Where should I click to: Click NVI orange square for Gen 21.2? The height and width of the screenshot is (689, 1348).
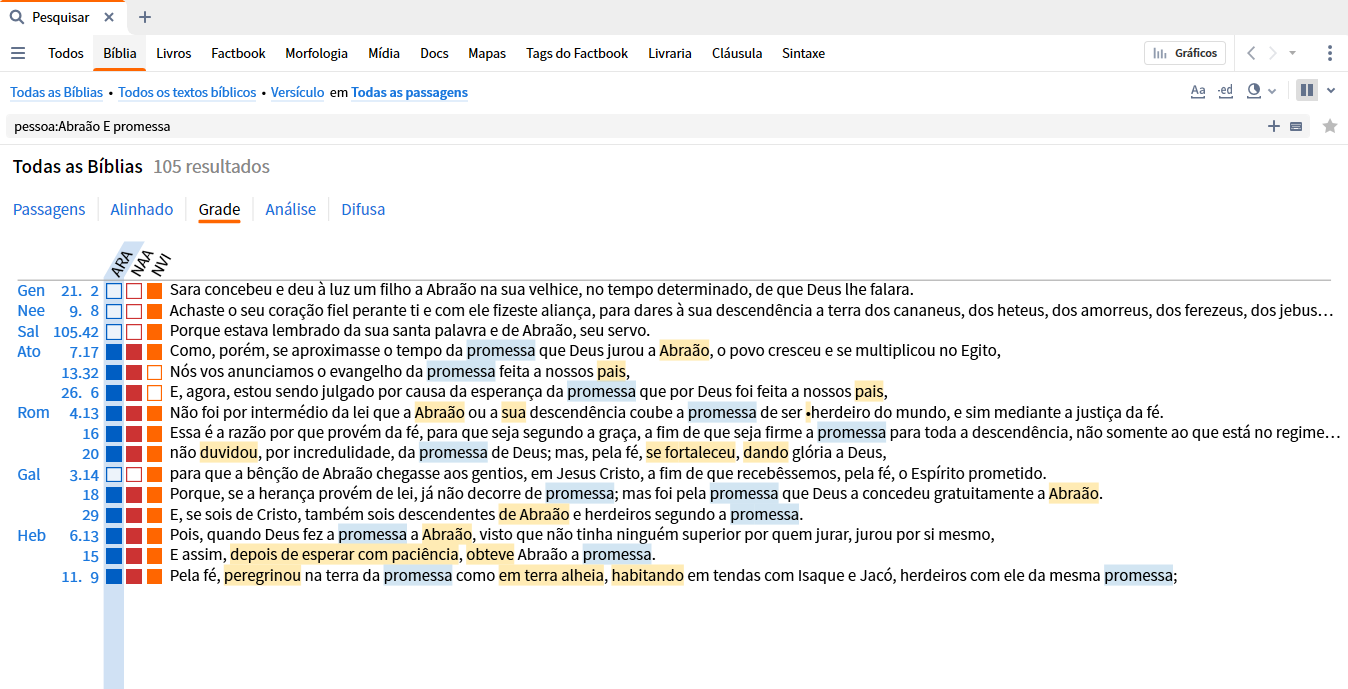(154, 291)
